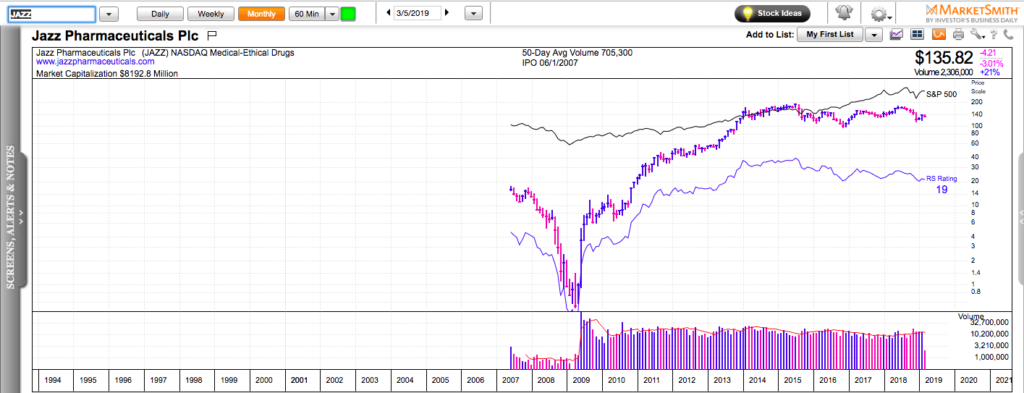
Task: Flag Jazz Pharmaceuticals with the flag icon
Action: [211, 35]
